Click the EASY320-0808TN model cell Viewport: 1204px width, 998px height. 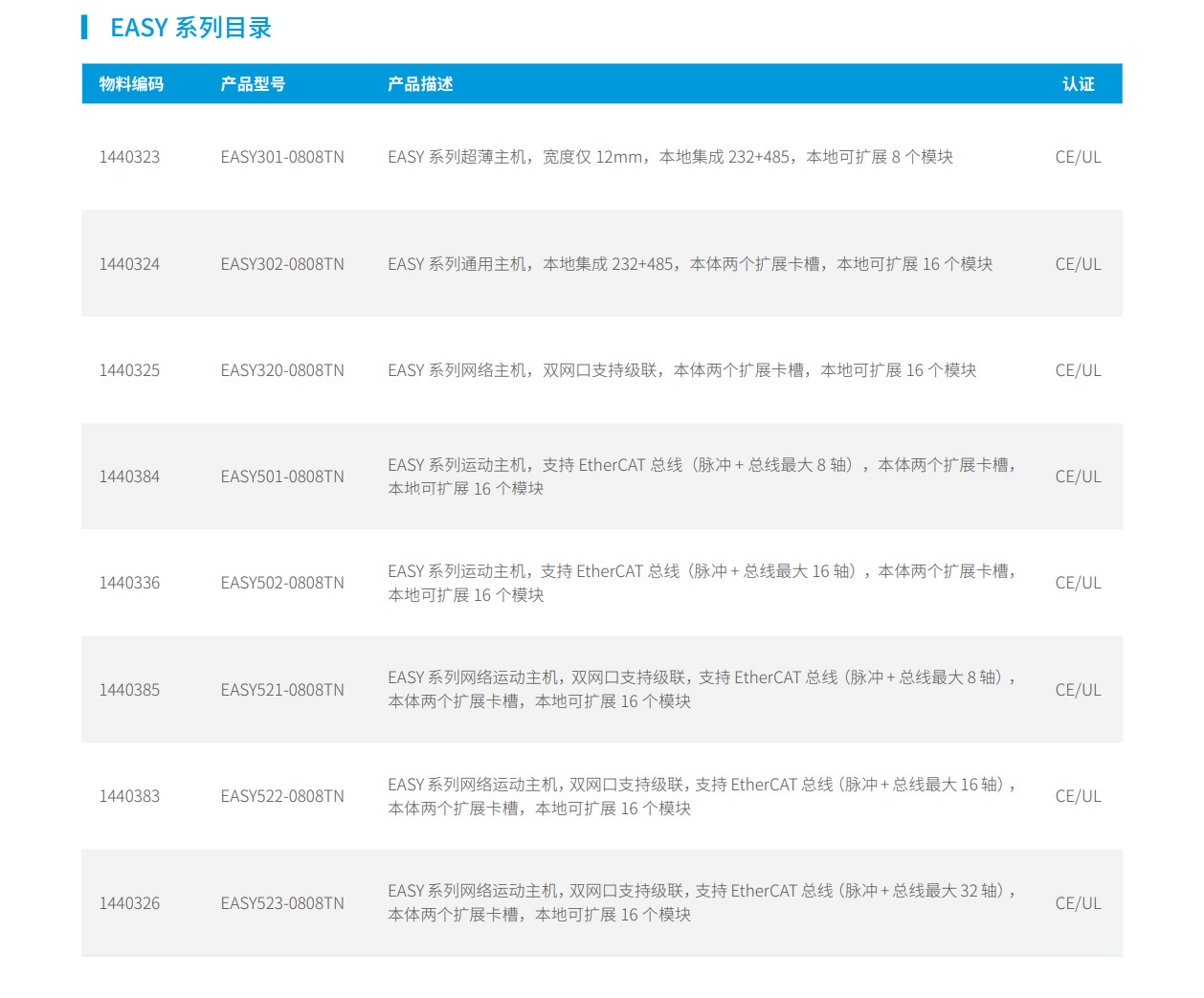281,370
